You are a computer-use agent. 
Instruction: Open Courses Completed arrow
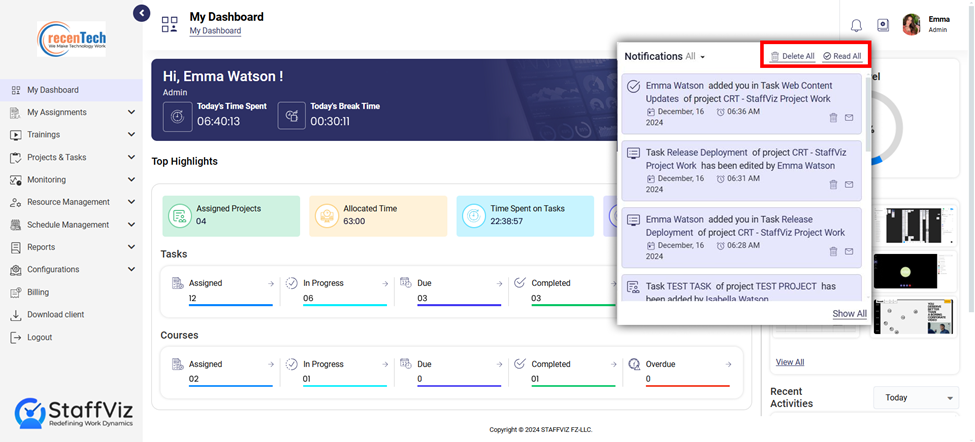tap(614, 364)
